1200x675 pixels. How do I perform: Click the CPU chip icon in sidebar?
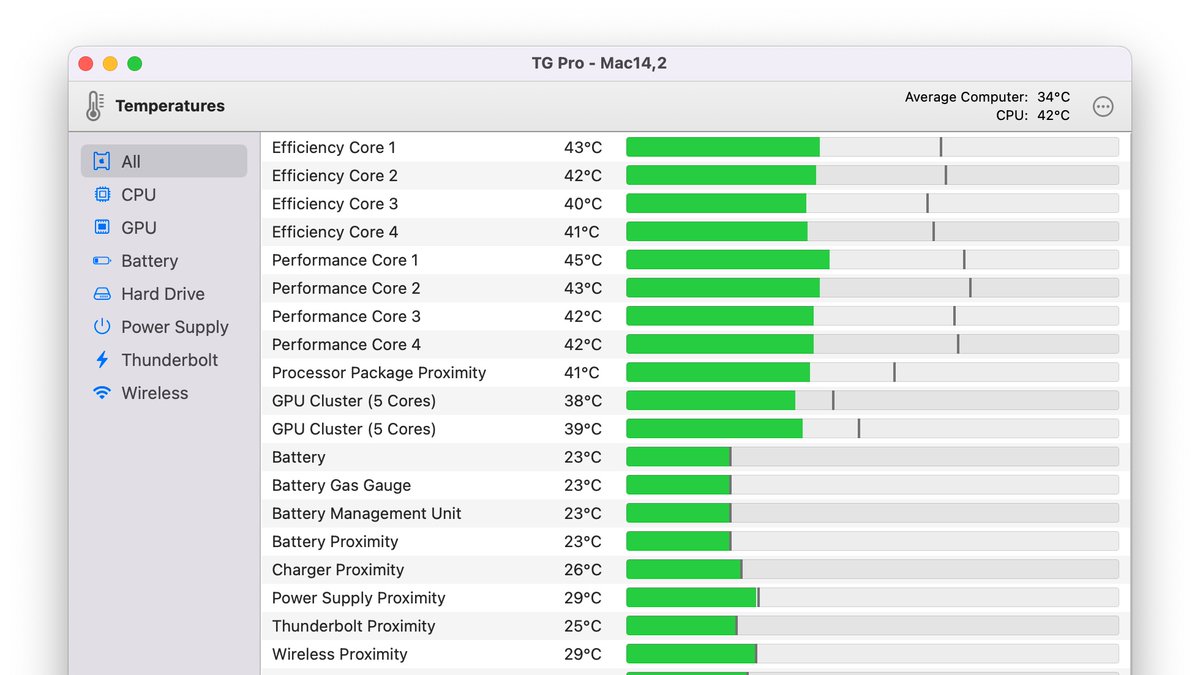[101, 194]
